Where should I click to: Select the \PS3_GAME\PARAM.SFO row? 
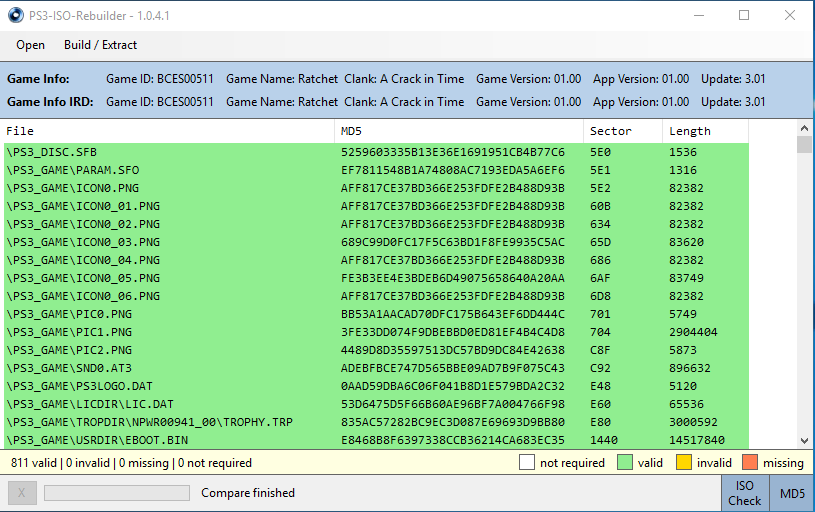pos(376,170)
